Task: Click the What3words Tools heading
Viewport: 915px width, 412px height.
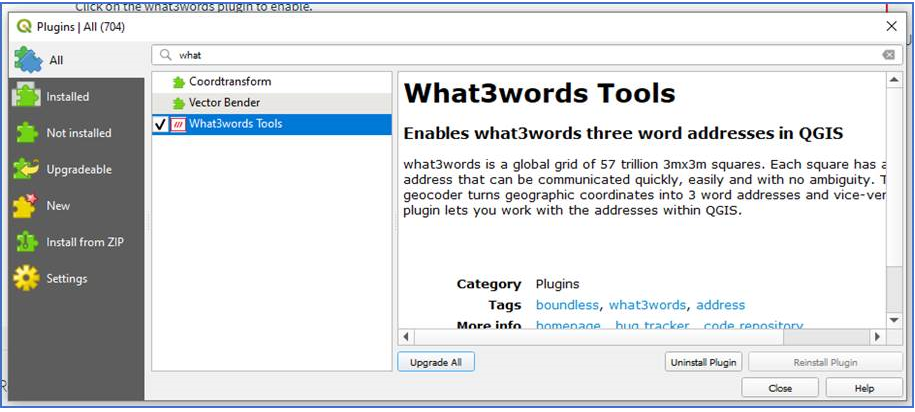Action: (x=540, y=94)
